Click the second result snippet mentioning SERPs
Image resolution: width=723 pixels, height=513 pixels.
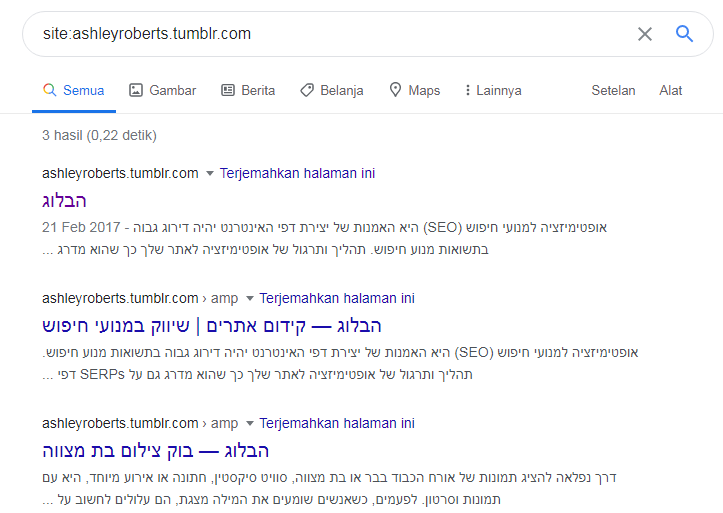340,363
